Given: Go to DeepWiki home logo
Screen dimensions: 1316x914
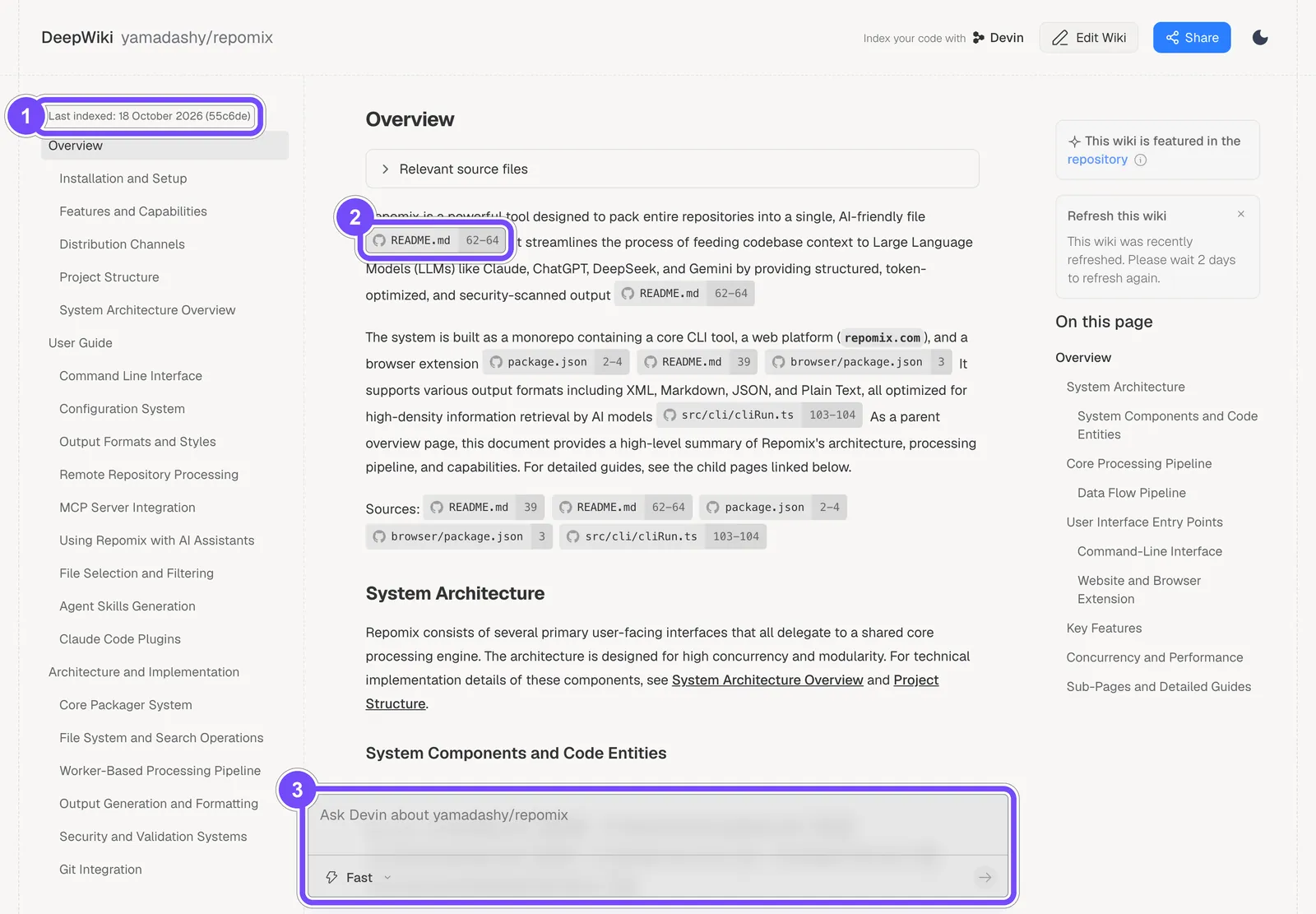Looking at the screenshot, I should pyautogui.click(x=77, y=37).
